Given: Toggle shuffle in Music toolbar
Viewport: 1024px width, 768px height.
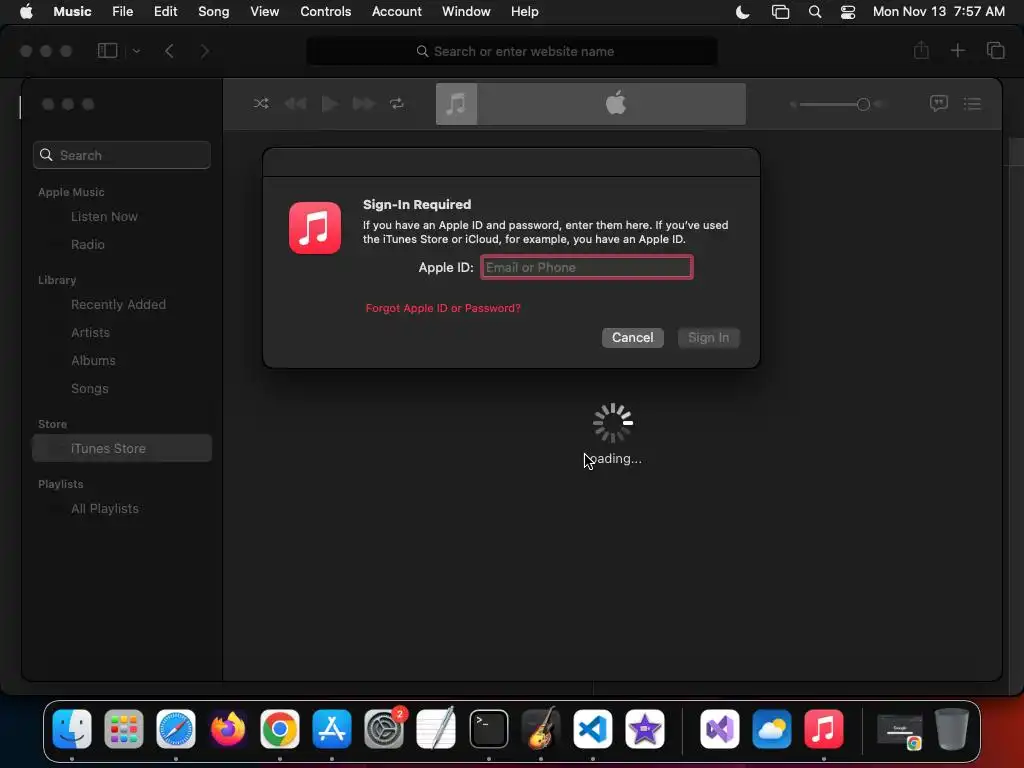Looking at the screenshot, I should click(261, 103).
